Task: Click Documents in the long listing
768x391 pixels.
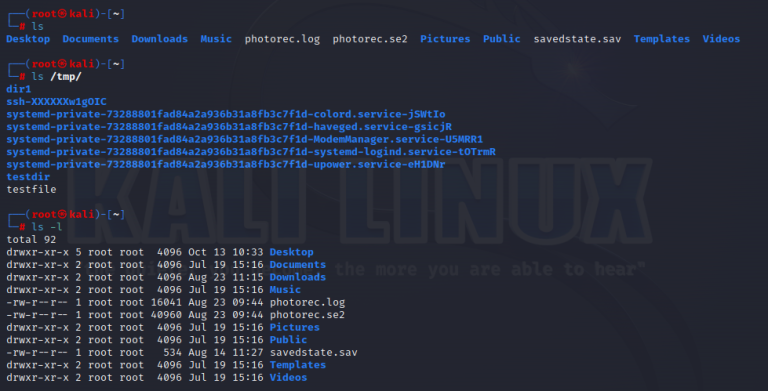Action: [x=298, y=265]
